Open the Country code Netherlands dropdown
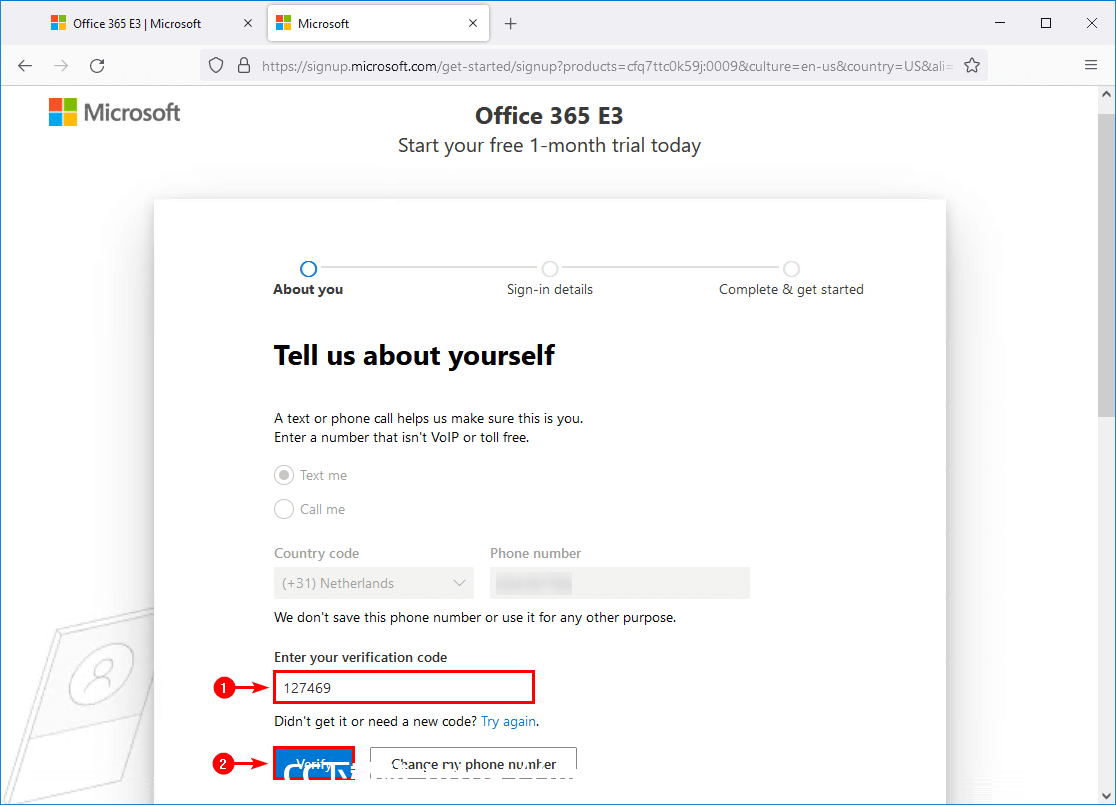The height and width of the screenshot is (805, 1116). [x=374, y=583]
